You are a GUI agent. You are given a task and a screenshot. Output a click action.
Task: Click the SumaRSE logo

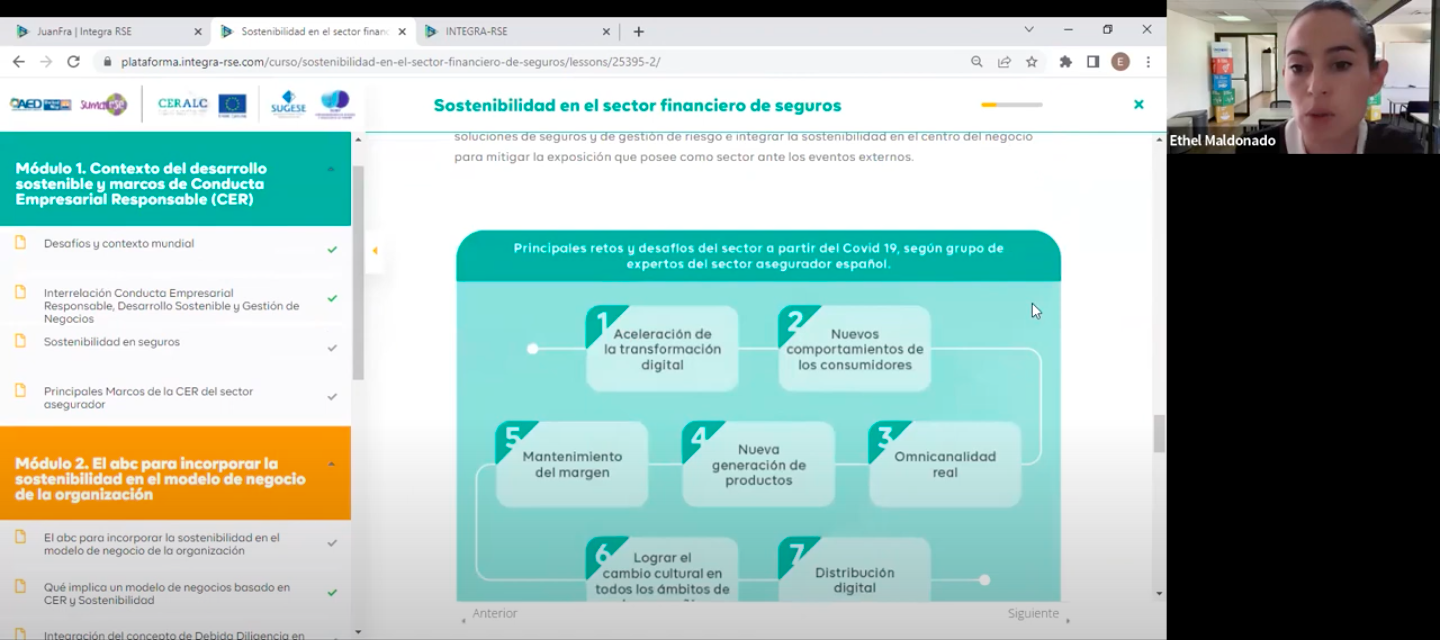click(103, 104)
